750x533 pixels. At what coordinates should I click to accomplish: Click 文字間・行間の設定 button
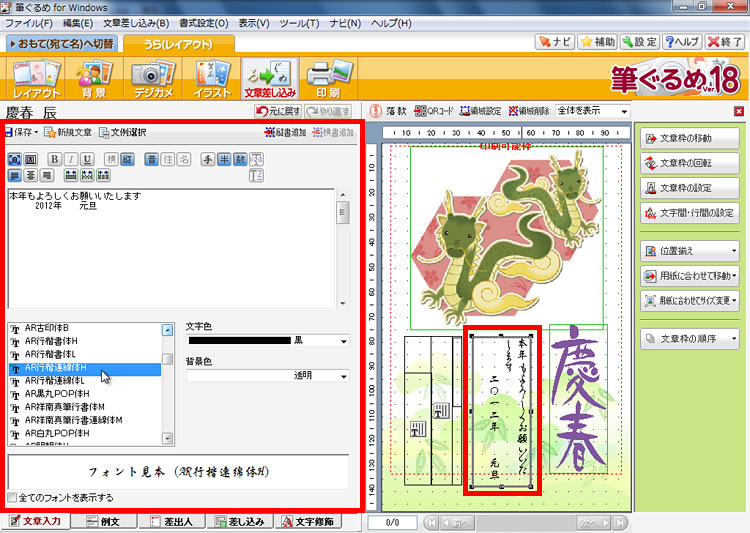pos(690,213)
